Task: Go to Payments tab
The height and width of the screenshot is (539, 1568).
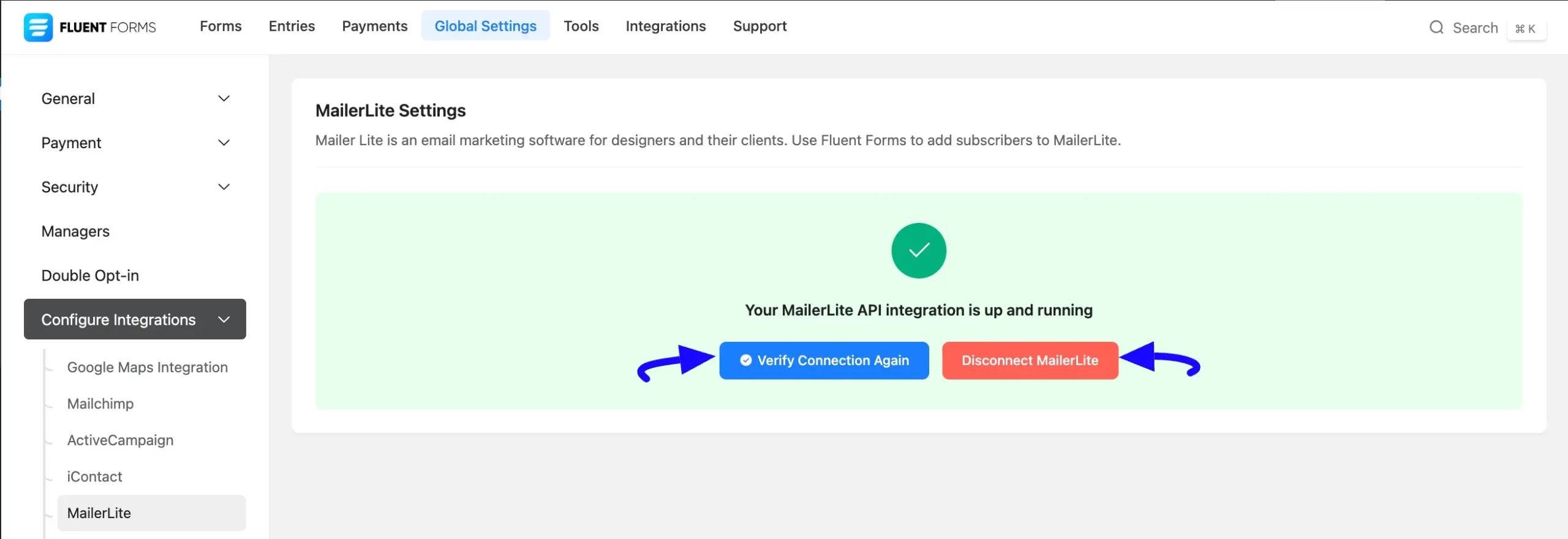Action: tap(374, 26)
